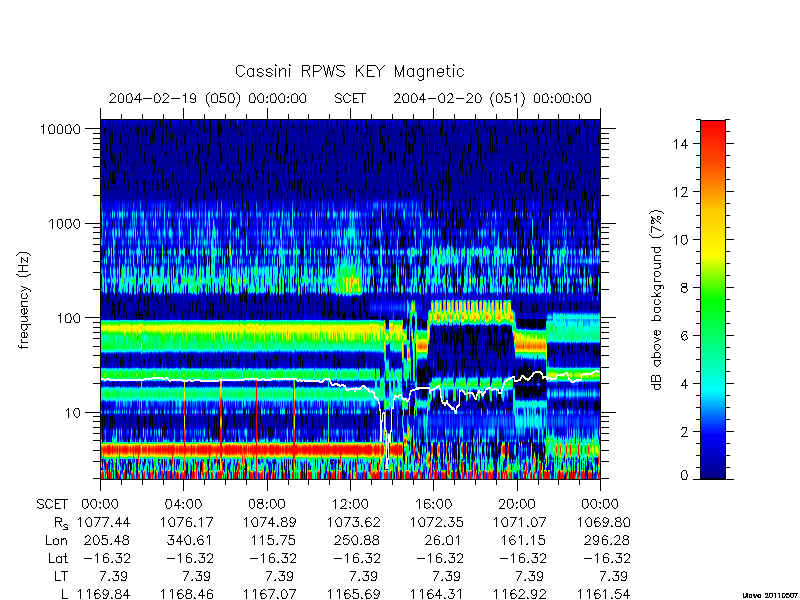800x600 pixels.
Task: Click the 'SCET' label between the dates
Action: pyautogui.click(x=350, y=98)
